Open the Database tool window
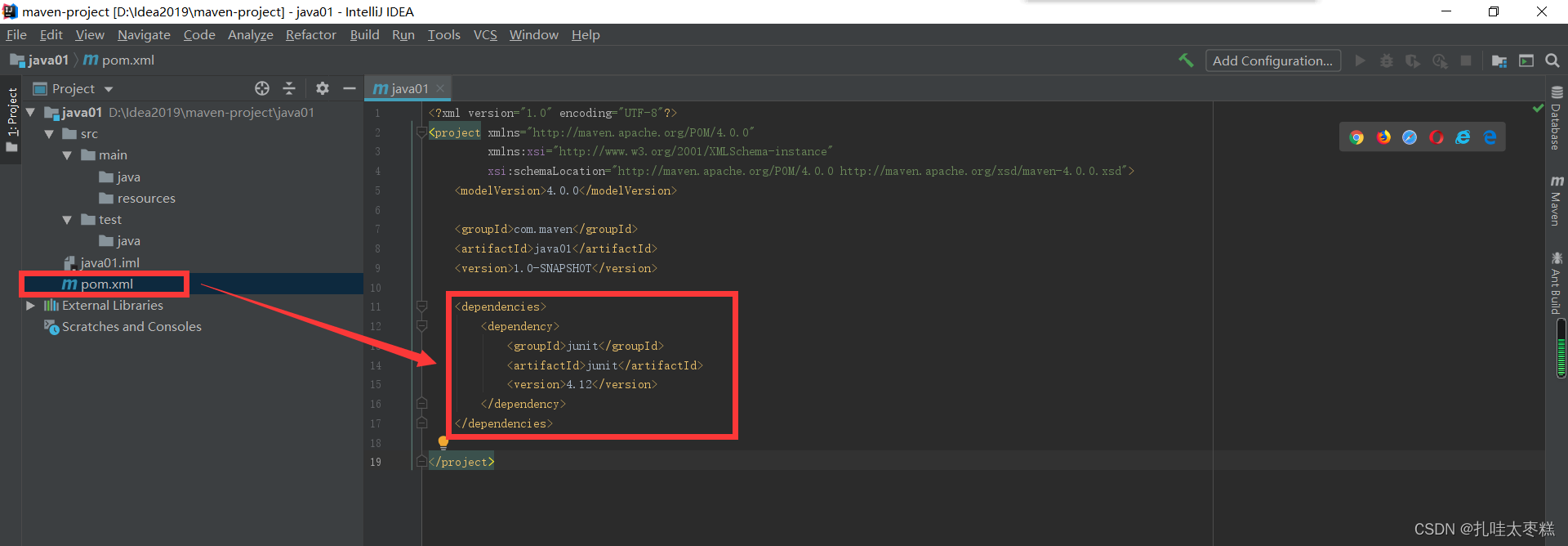This screenshot has width=1568, height=546. coord(1557,119)
